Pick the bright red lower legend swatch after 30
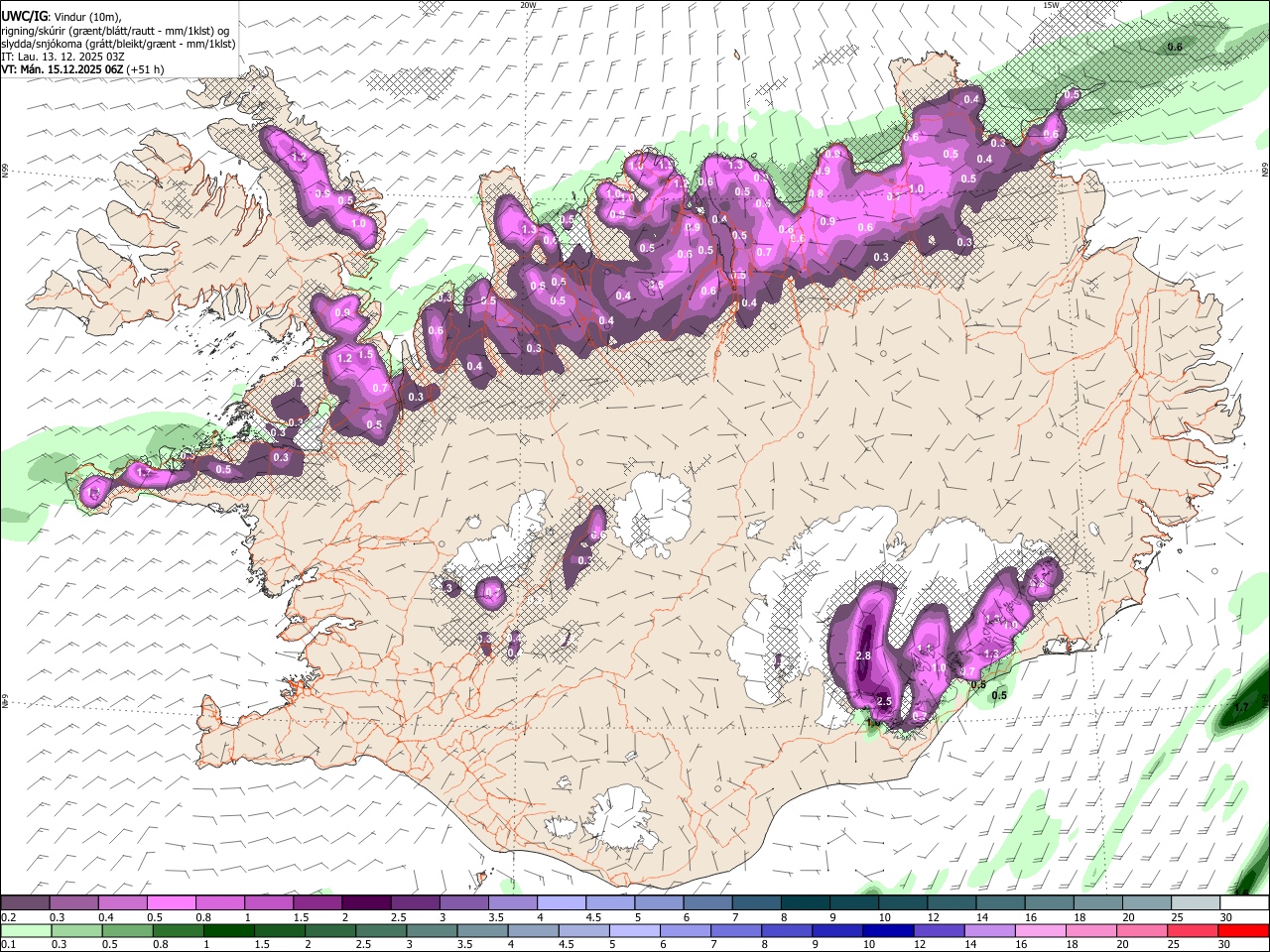1270x952 pixels. (x=1242, y=930)
